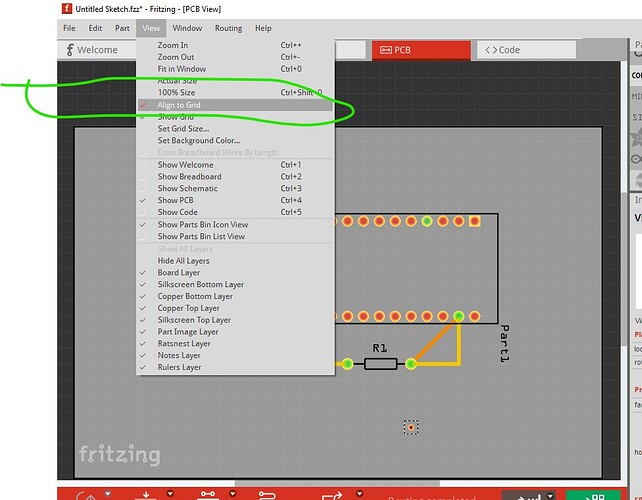Select the lone via pad below R1

pyautogui.click(x=410, y=427)
